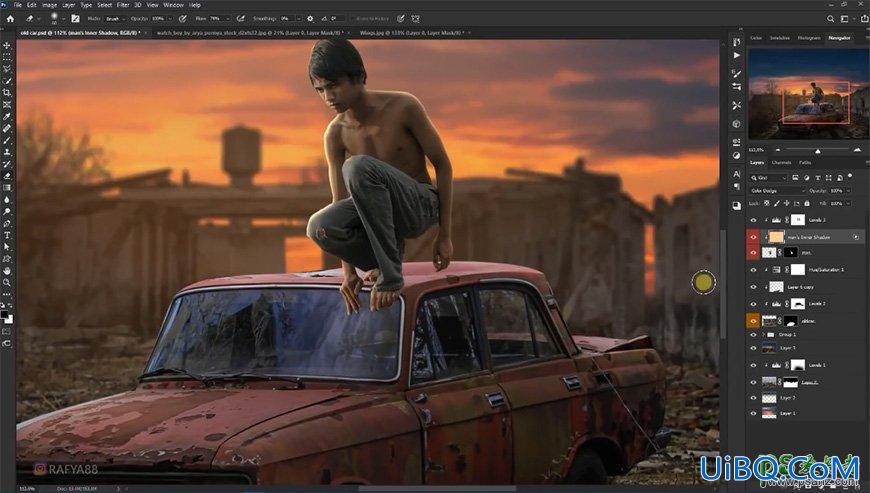Open the eraser Mode dropdown
Viewport: 870px width, 493px height.
(x=115, y=19)
